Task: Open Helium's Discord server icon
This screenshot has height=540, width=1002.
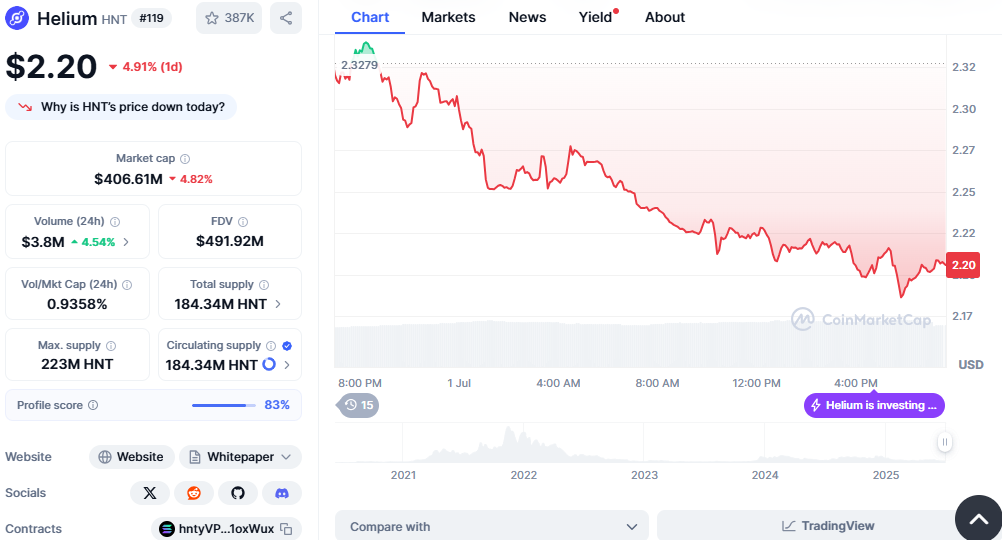Action: tap(282, 493)
